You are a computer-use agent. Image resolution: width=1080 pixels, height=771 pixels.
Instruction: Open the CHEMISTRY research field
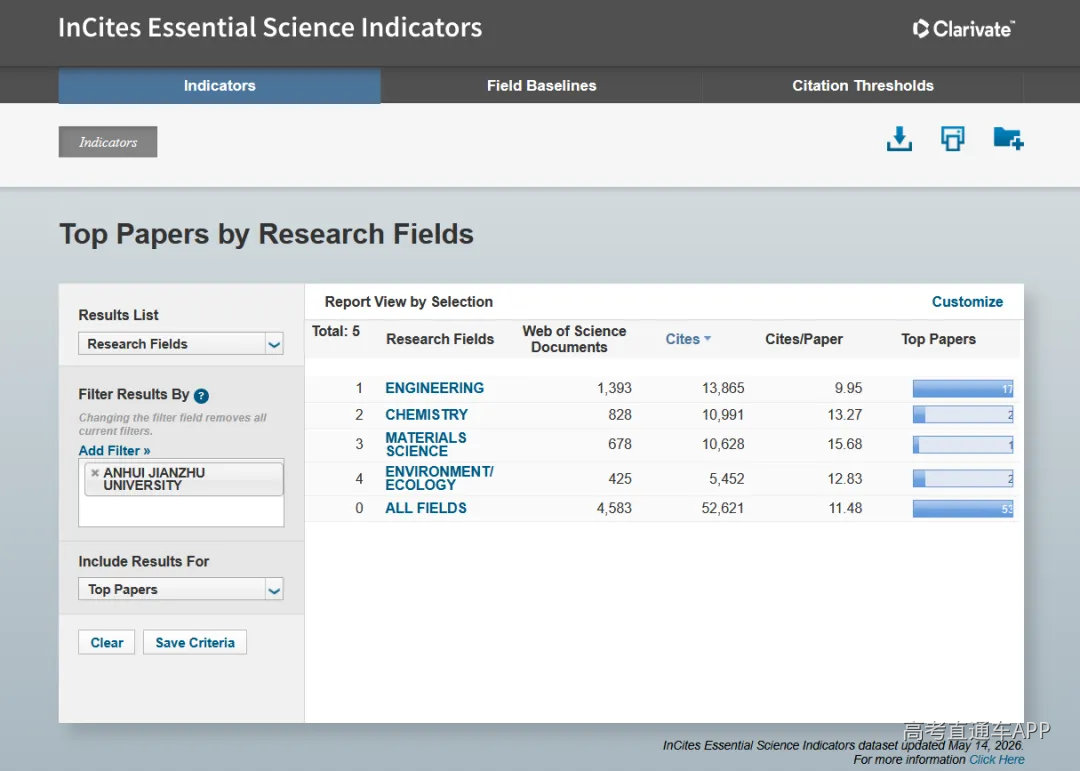click(426, 415)
